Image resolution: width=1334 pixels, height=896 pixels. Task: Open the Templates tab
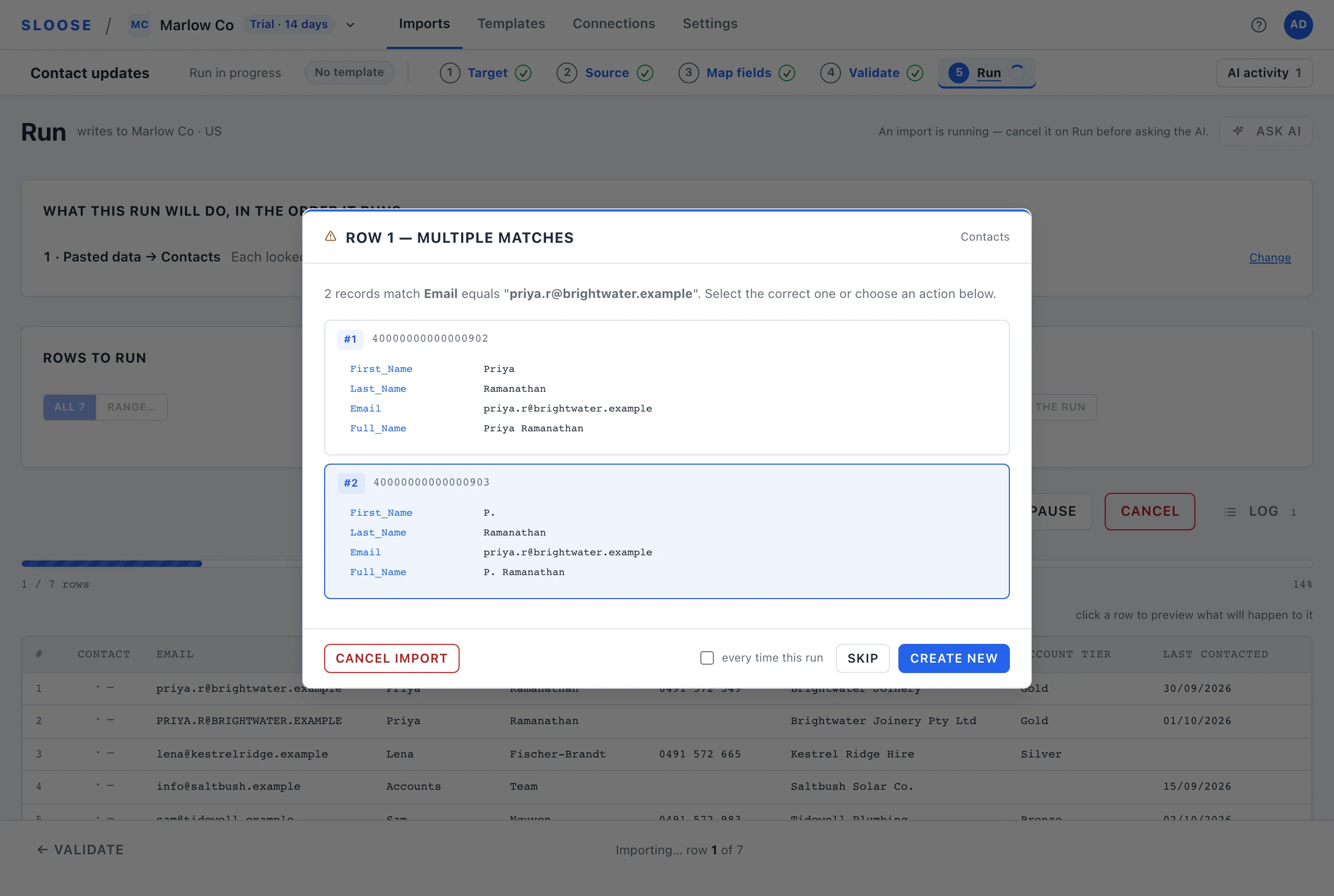tap(511, 24)
